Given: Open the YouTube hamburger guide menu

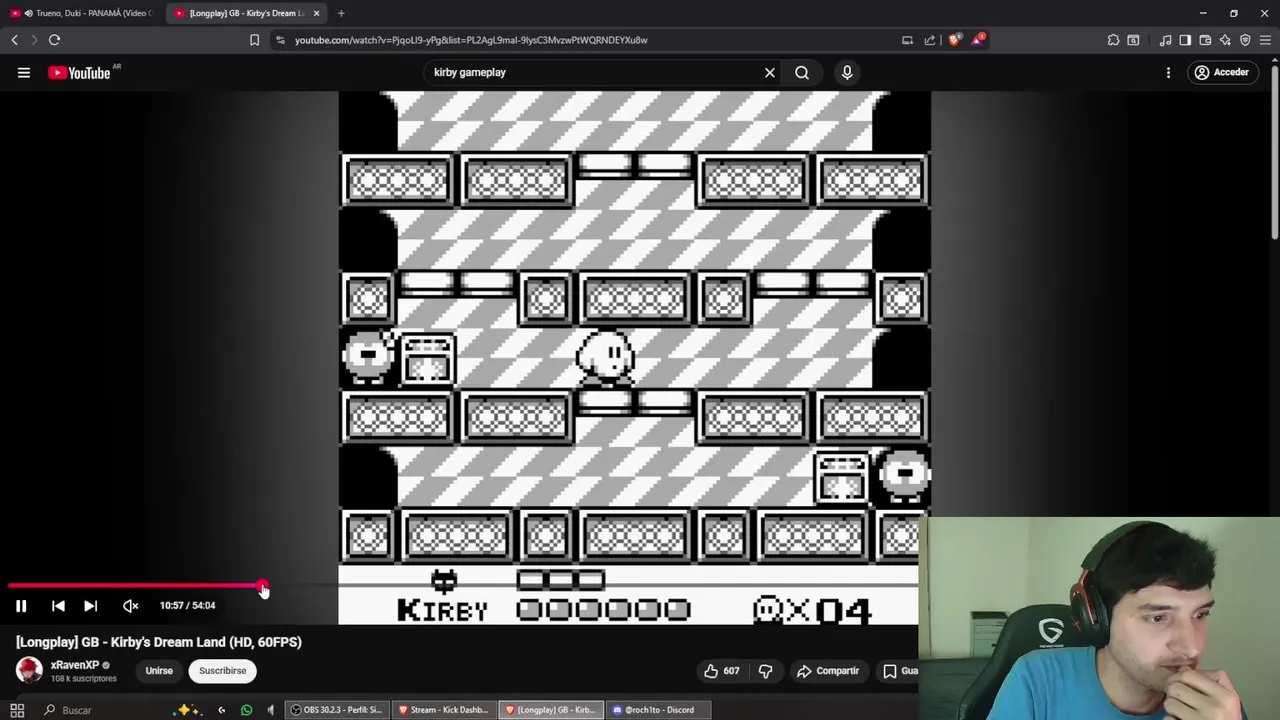Looking at the screenshot, I should [24, 72].
